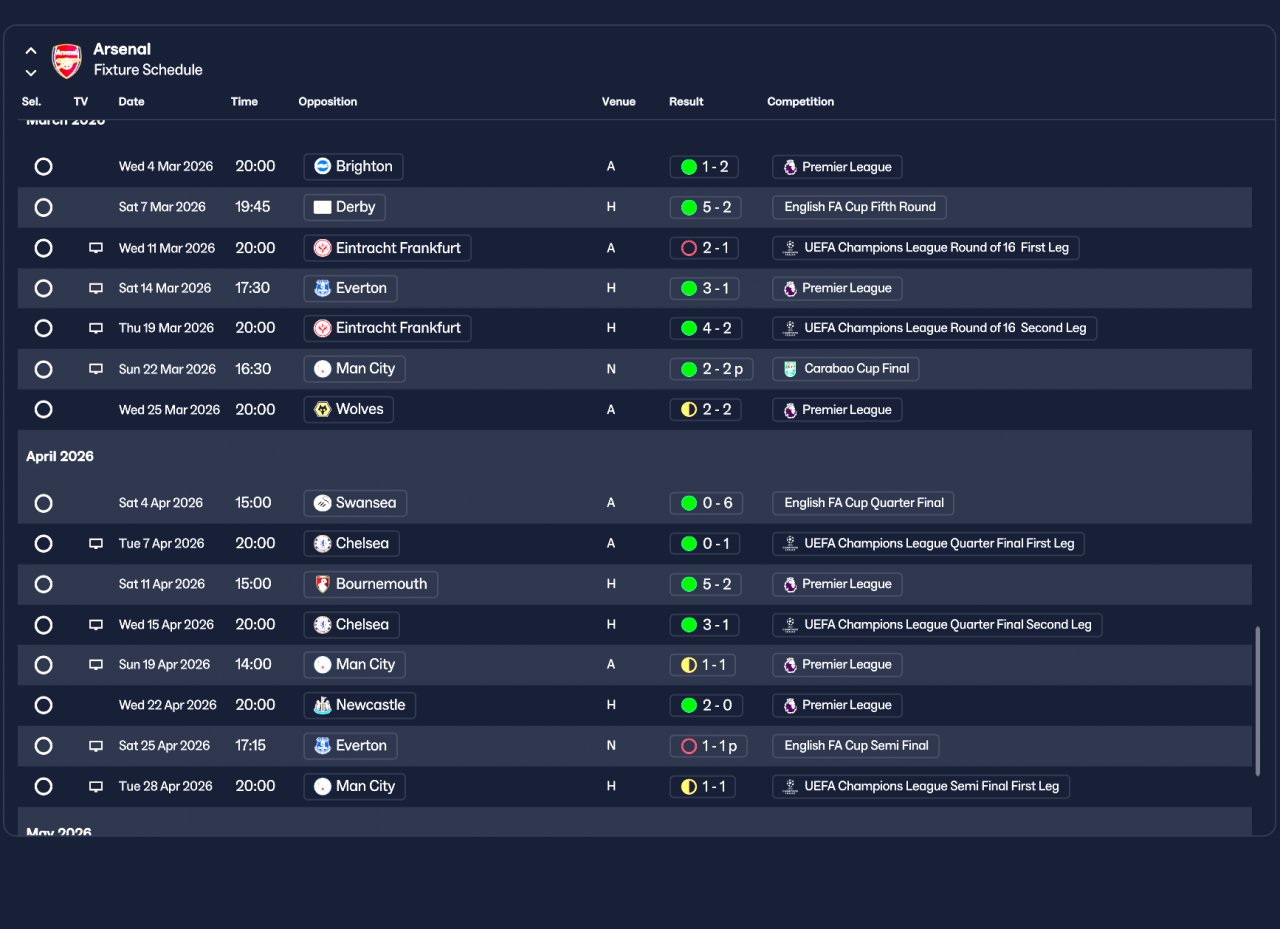
Task: Click the Derby club badge
Action: coord(322,207)
